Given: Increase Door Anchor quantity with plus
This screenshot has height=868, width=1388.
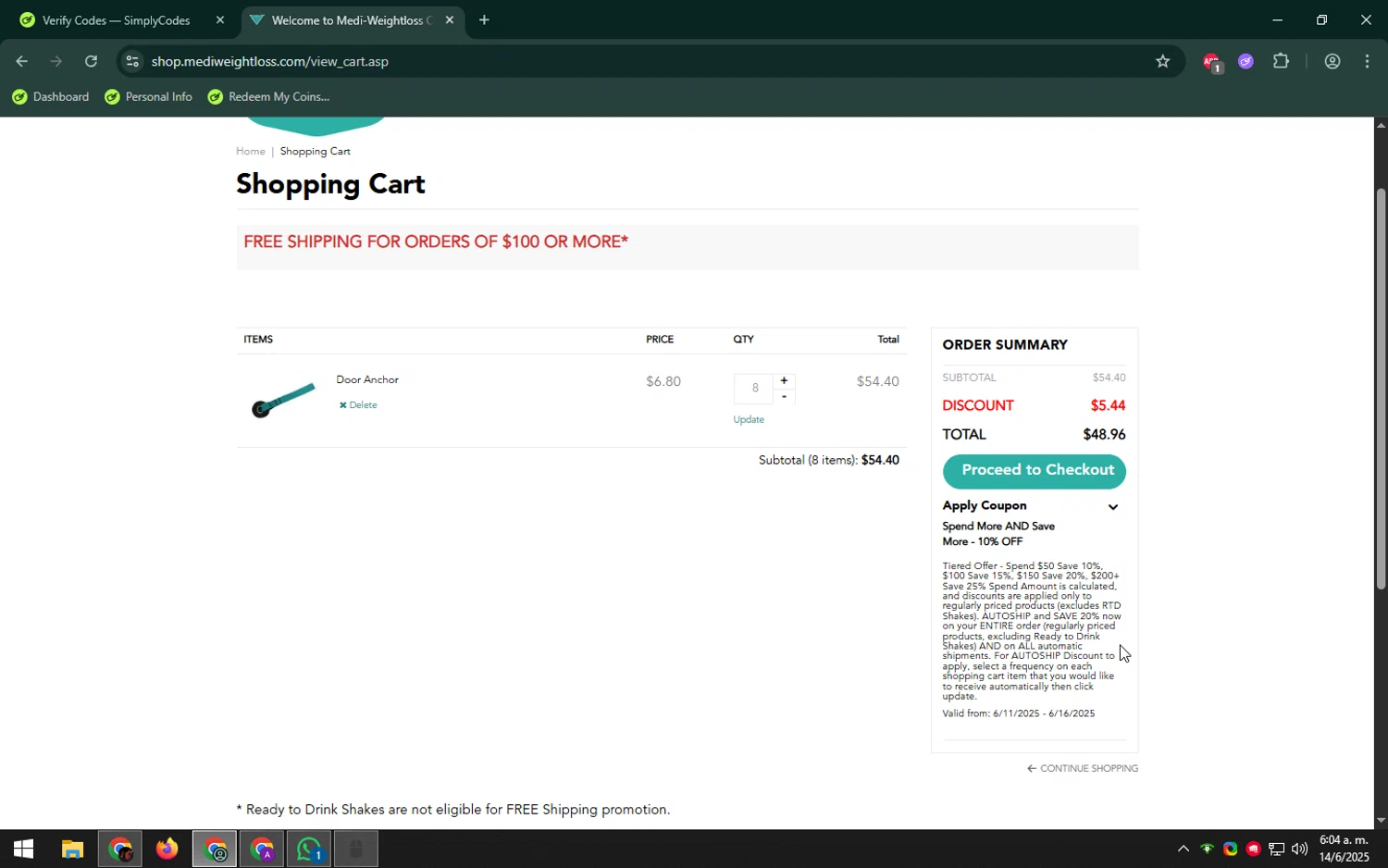Looking at the screenshot, I should click(784, 380).
